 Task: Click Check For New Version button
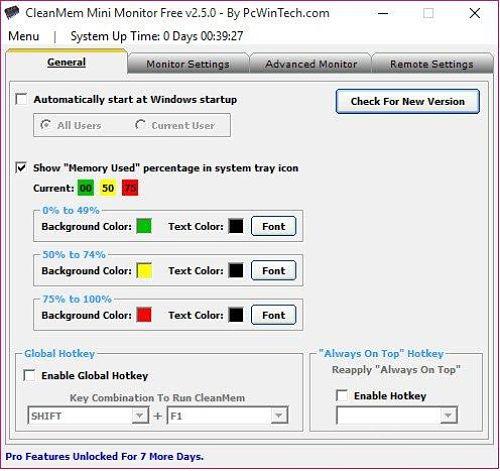click(408, 101)
